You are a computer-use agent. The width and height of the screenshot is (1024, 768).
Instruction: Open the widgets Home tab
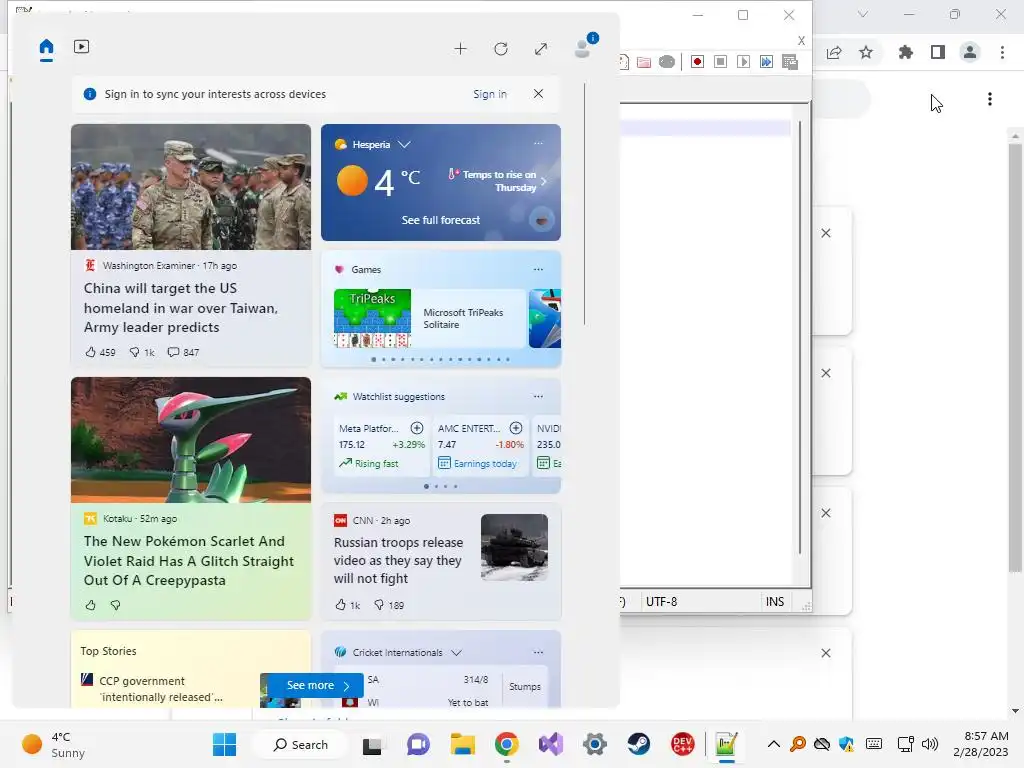[46, 47]
